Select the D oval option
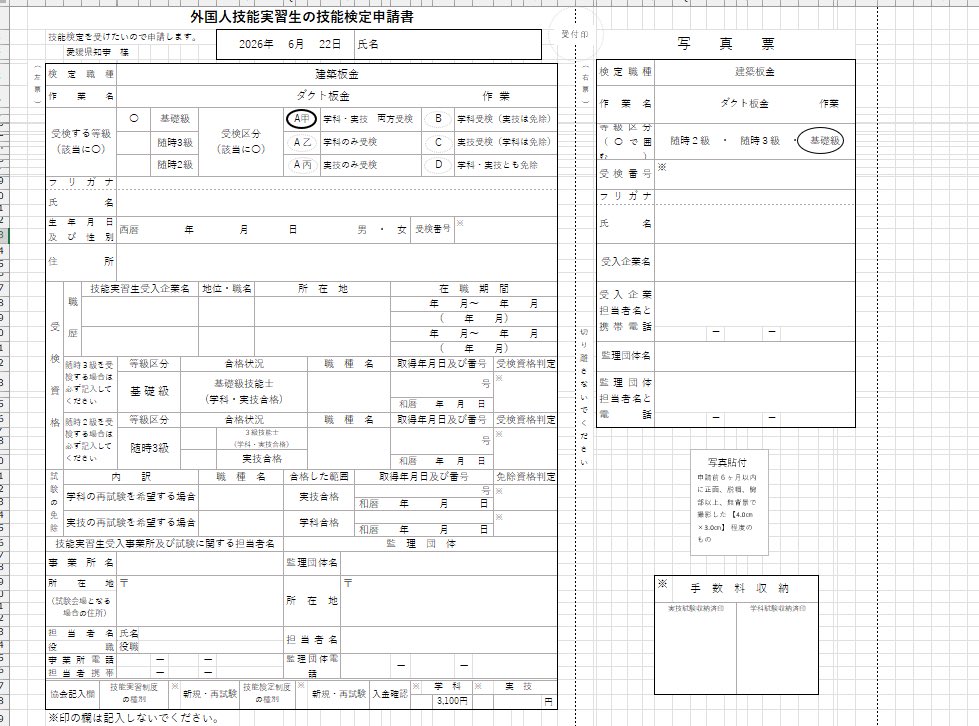This screenshot has height=726, width=979. click(438, 165)
